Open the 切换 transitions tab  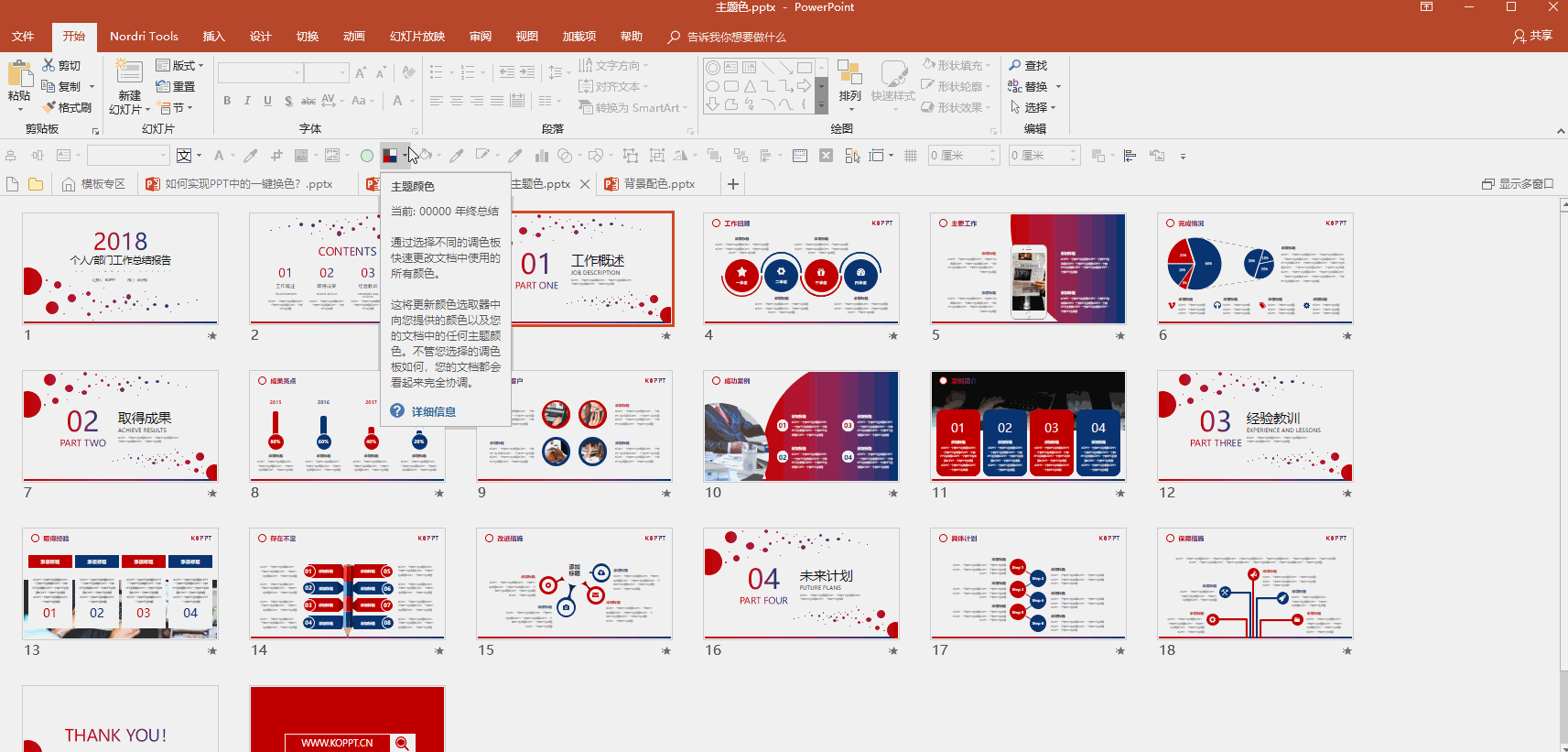pos(308,37)
